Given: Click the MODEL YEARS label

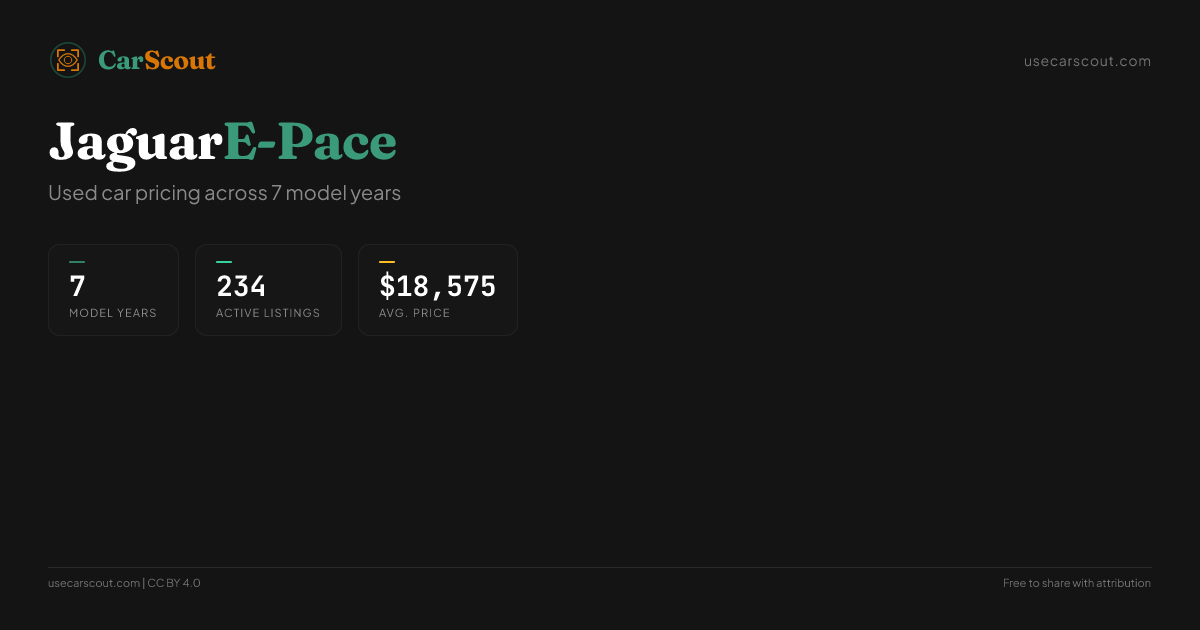Looking at the screenshot, I should [x=113, y=313].
